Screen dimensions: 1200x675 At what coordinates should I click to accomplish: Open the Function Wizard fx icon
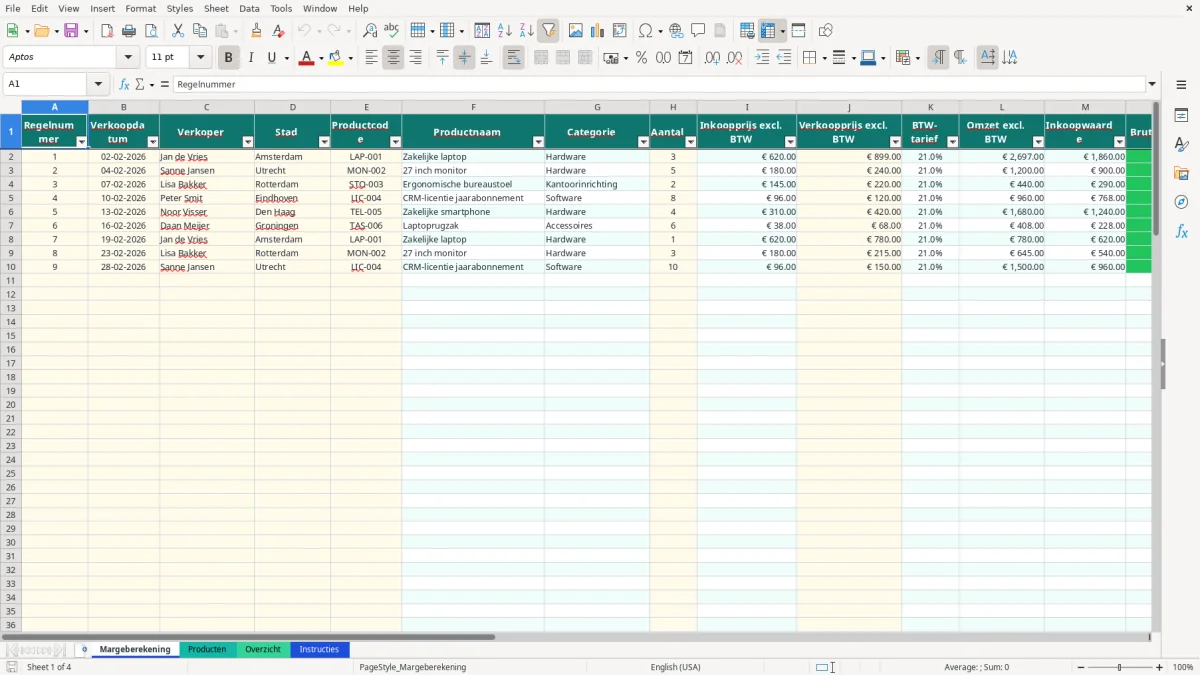click(124, 85)
